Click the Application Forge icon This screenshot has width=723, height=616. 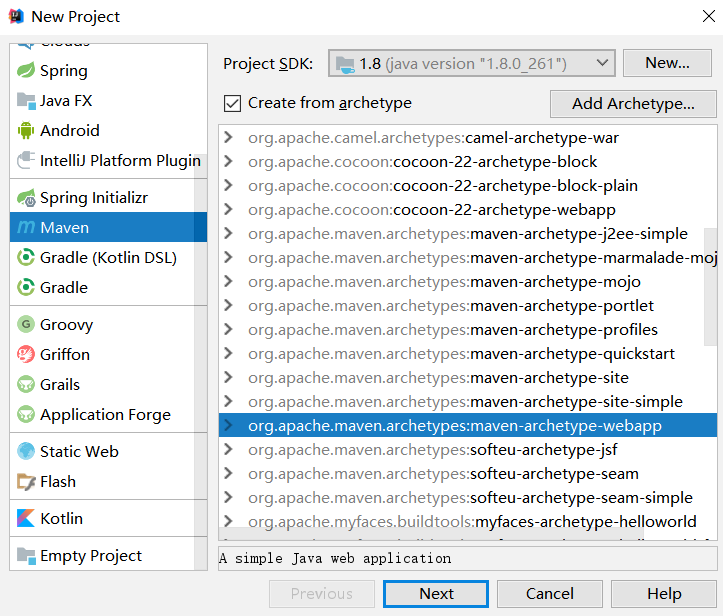coord(26,414)
